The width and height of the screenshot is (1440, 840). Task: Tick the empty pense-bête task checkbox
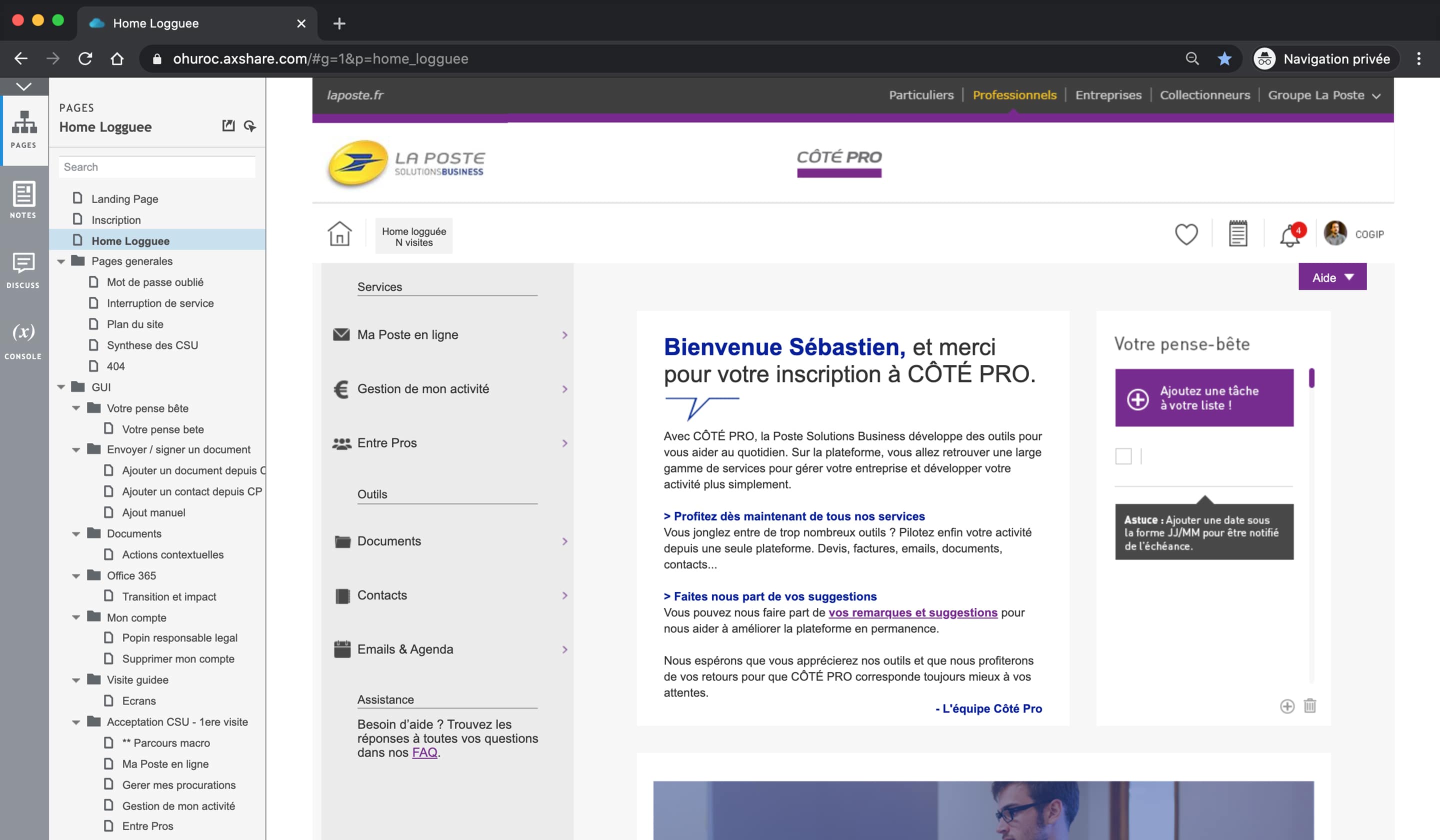point(1123,456)
